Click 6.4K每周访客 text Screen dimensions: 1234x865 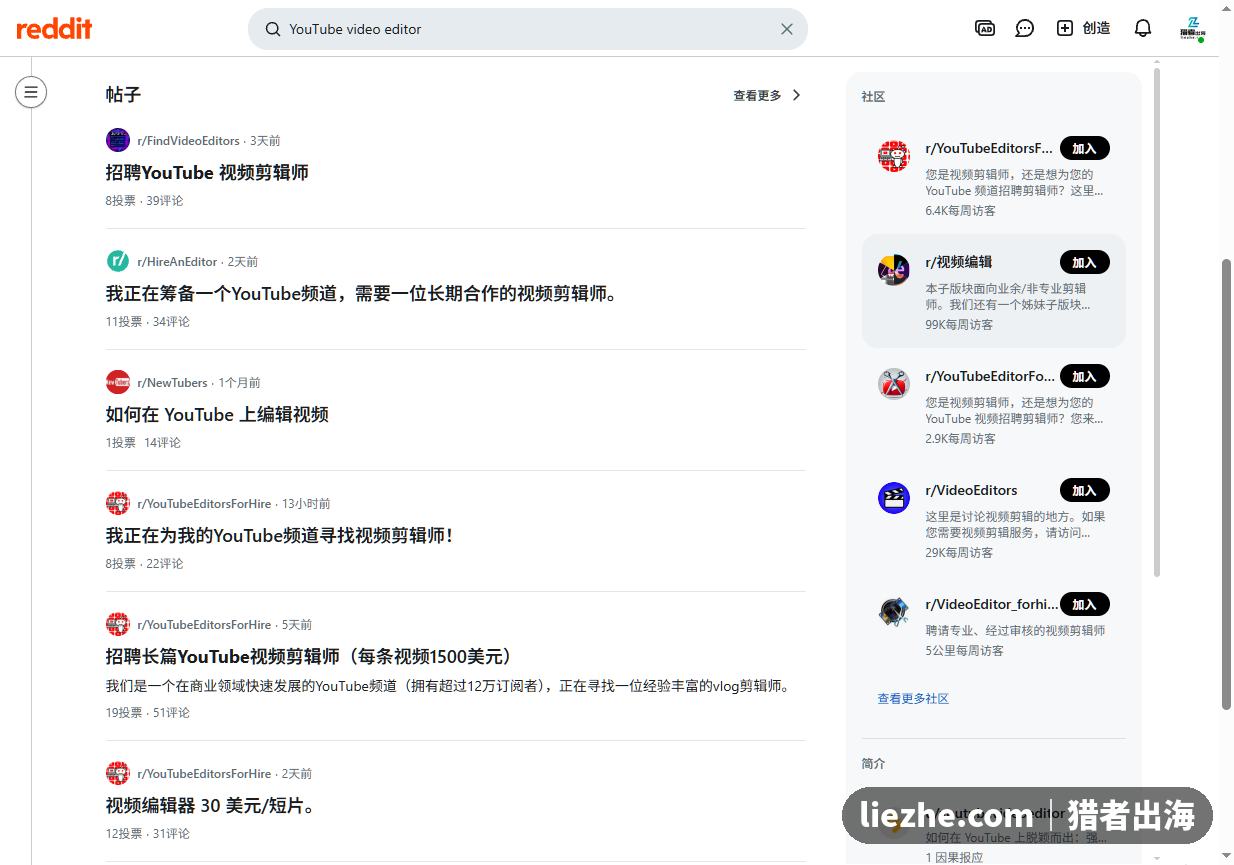pos(960,211)
